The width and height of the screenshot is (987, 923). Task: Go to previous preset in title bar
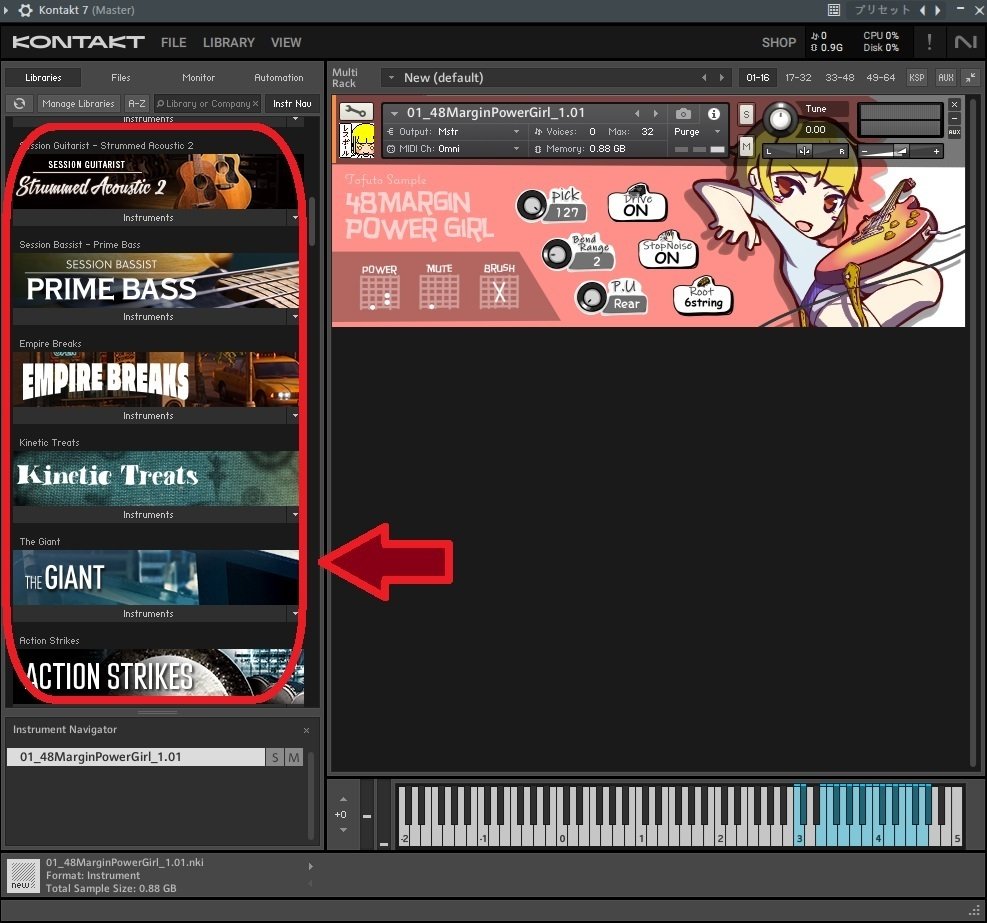pos(922,10)
